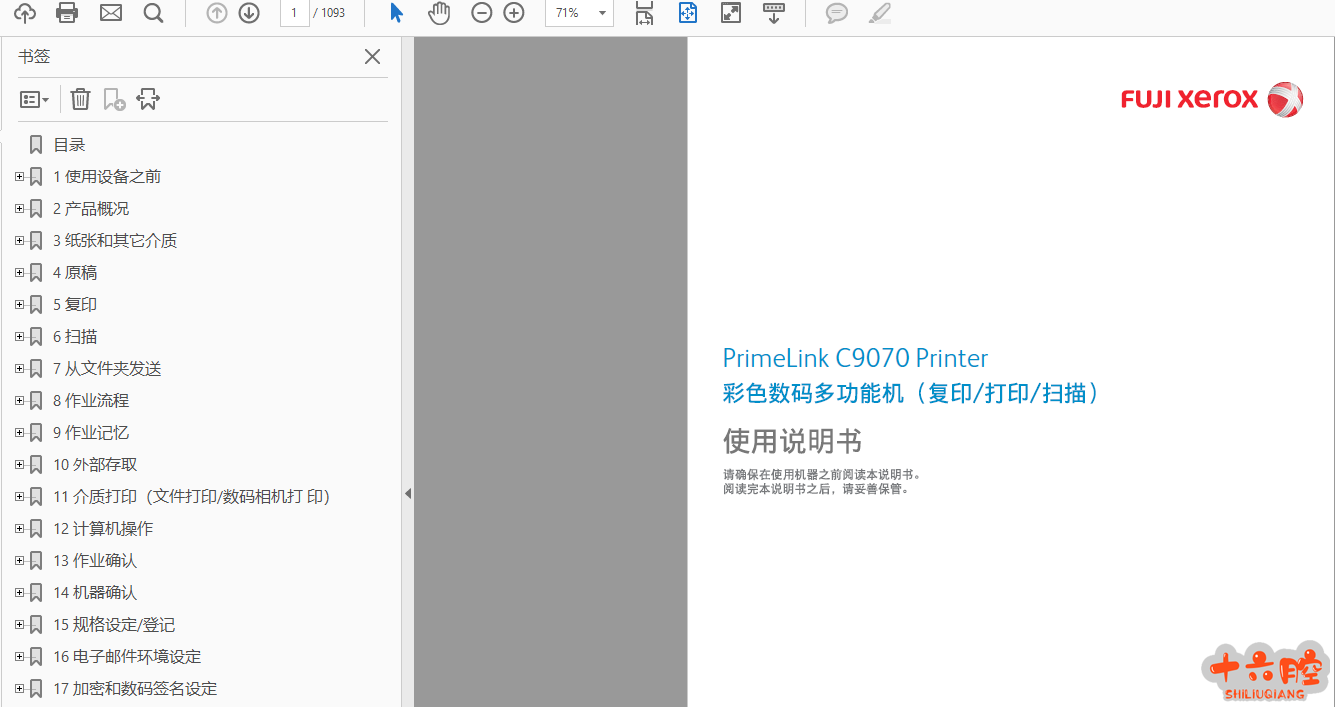Activate the hand pan tool

pyautogui.click(x=439, y=13)
